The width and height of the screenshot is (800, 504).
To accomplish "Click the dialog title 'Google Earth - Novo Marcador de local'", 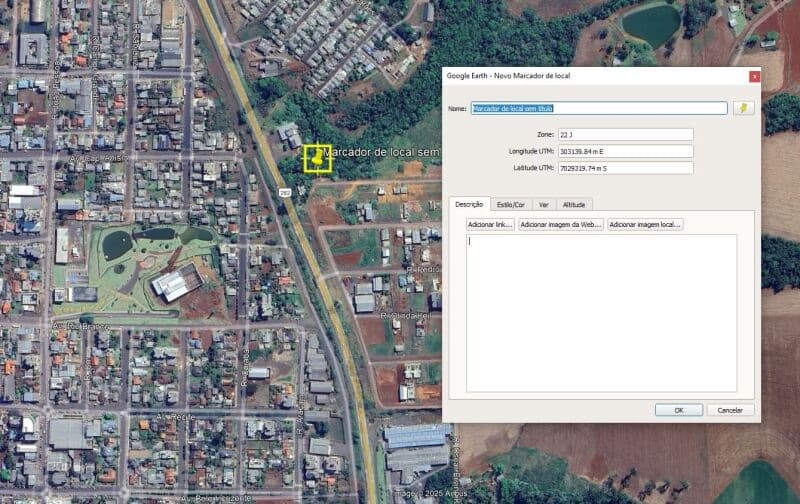I will click(x=508, y=75).
